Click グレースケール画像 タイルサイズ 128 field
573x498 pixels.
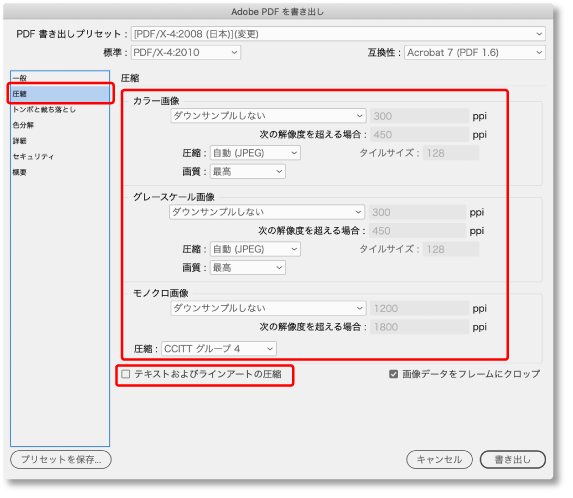(x=451, y=249)
